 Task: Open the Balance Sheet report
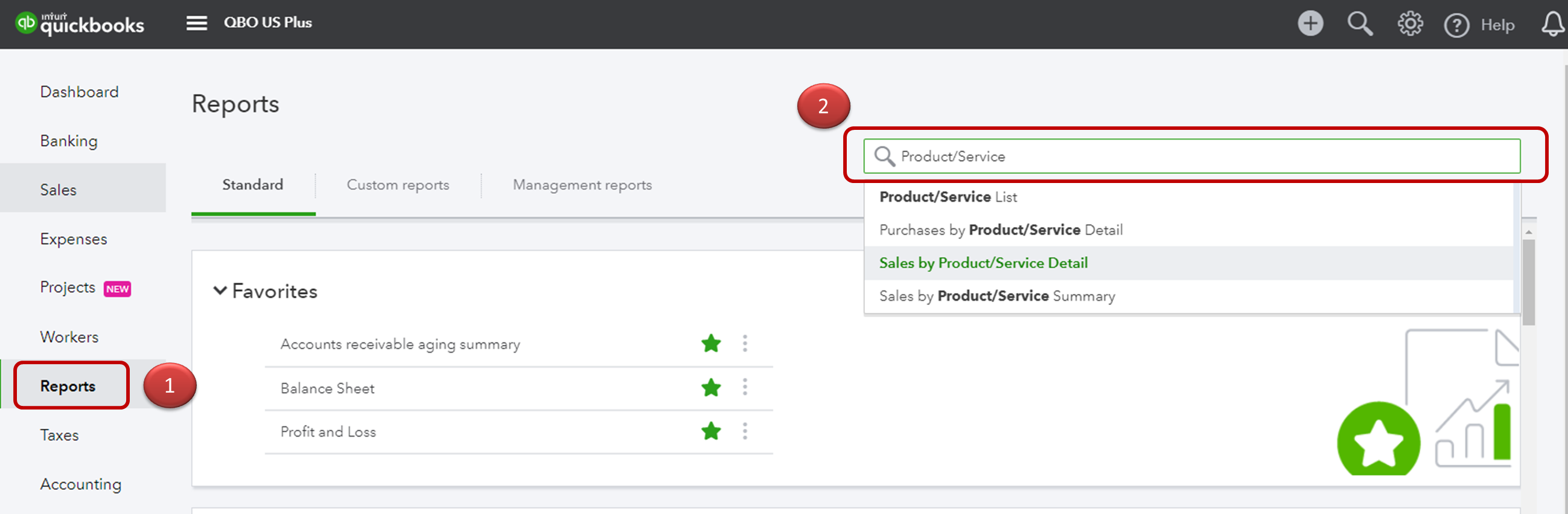point(327,388)
